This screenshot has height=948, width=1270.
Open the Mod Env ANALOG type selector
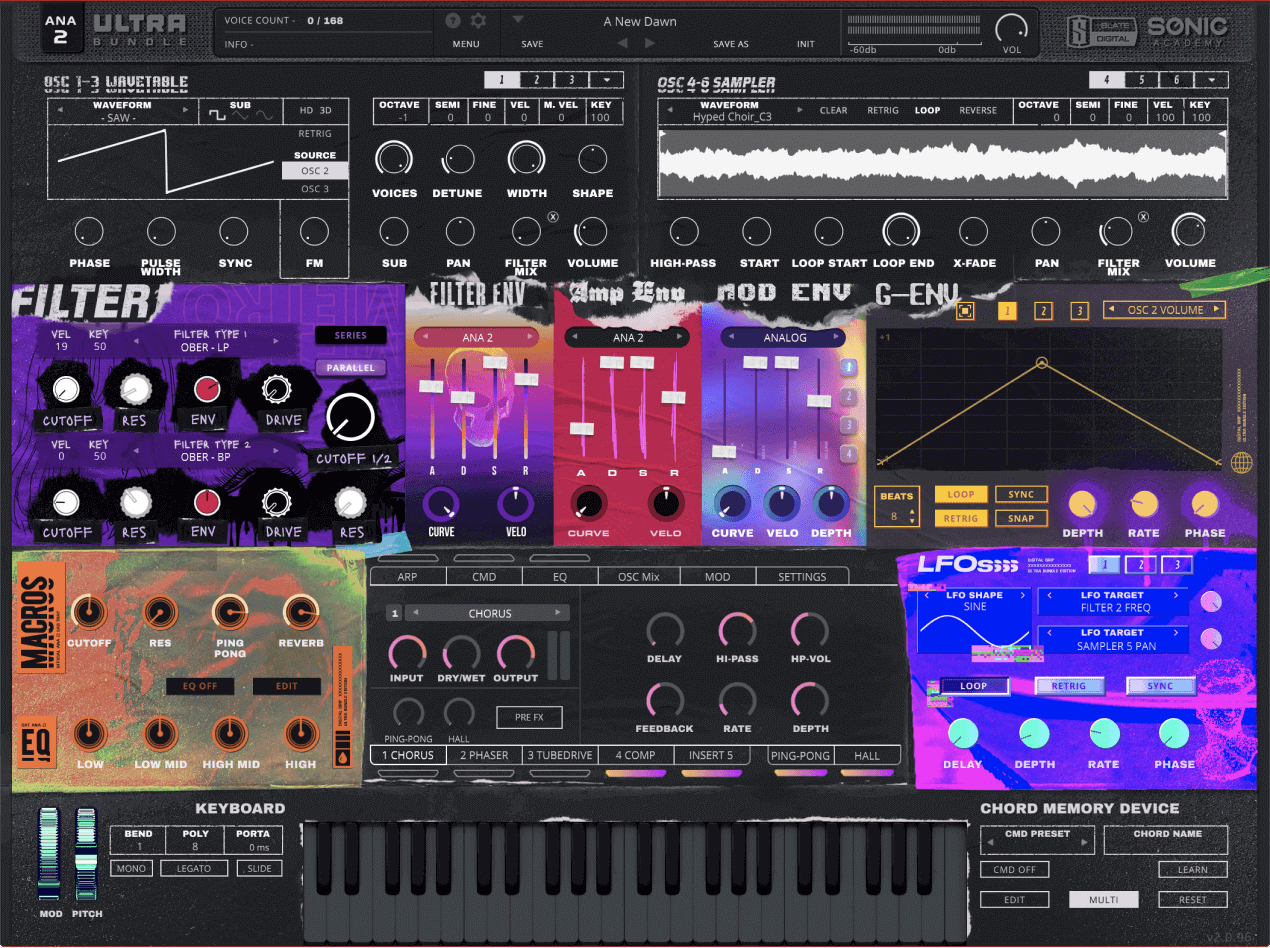coord(785,337)
